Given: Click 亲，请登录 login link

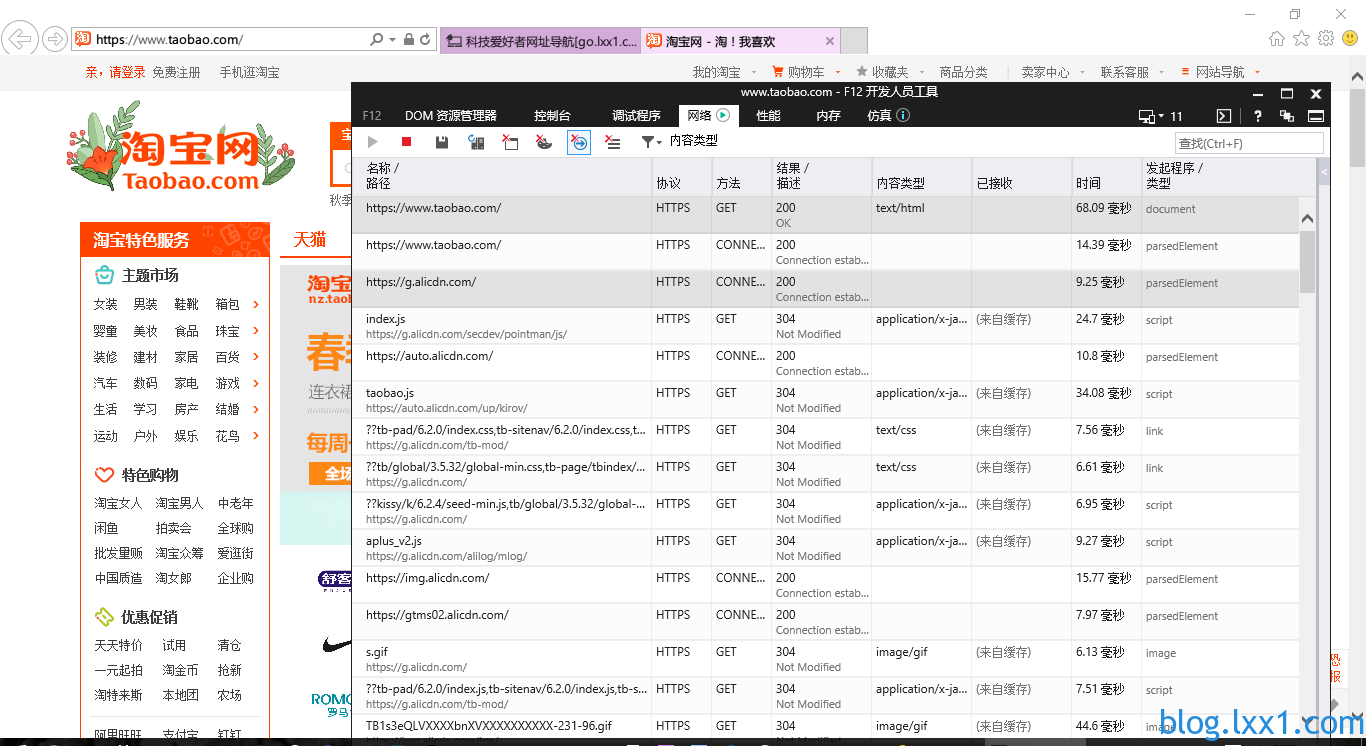Looking at the screenshot, I should click(116, 72).
